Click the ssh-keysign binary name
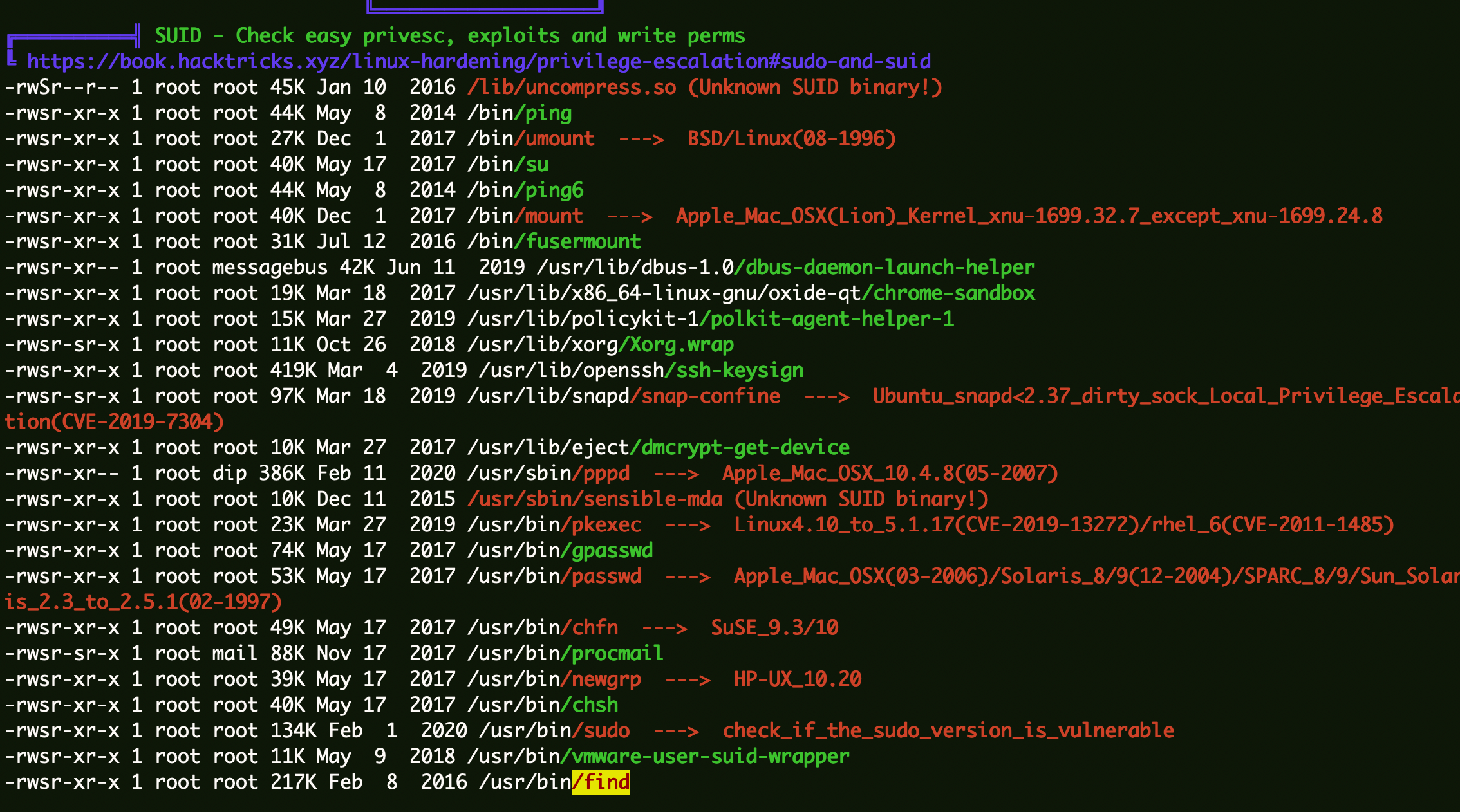Viewport: 1460px width, 812px height. pos(739,371)
